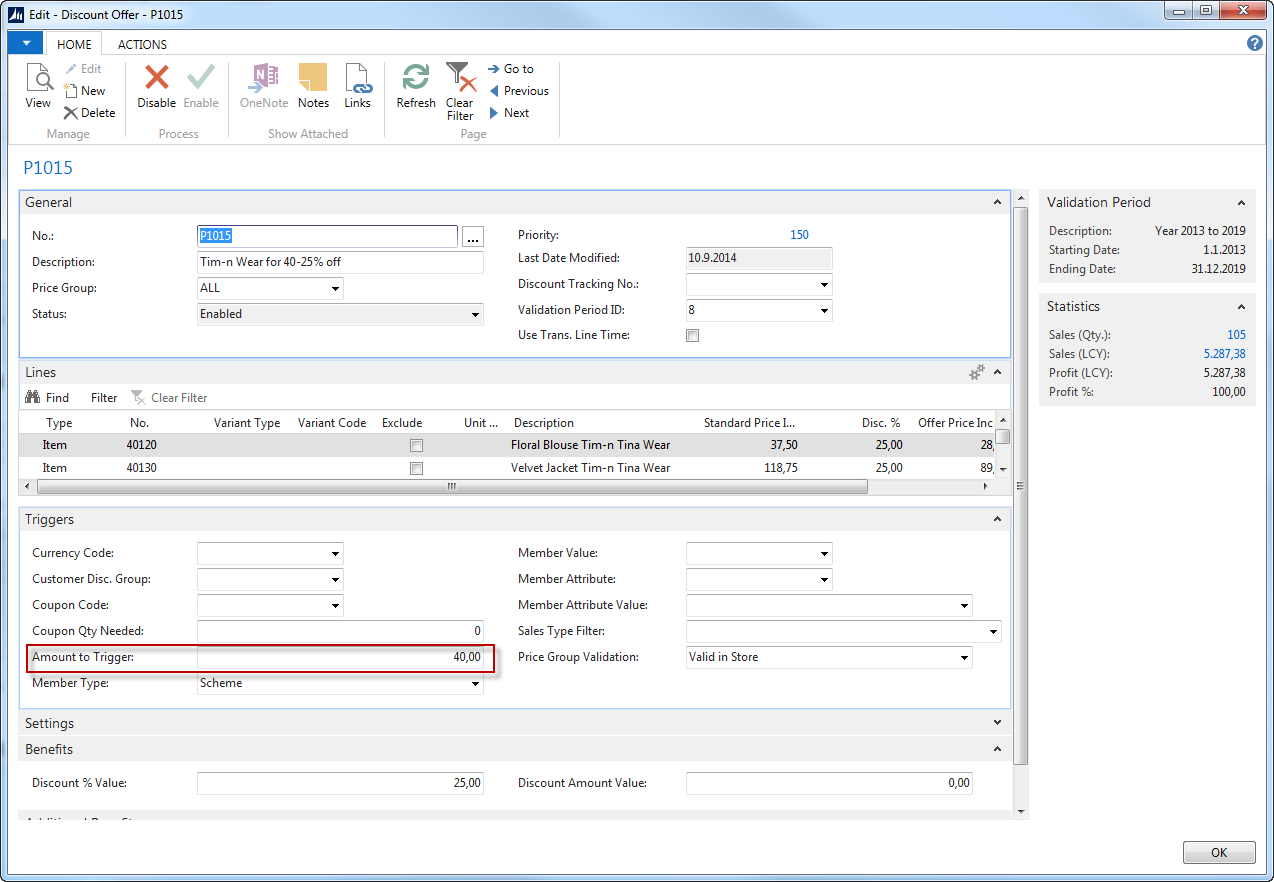Viewport: 1274px width, 882px height.
Task: Click the View icon in the ribbon
Action: tap(38, 79)
